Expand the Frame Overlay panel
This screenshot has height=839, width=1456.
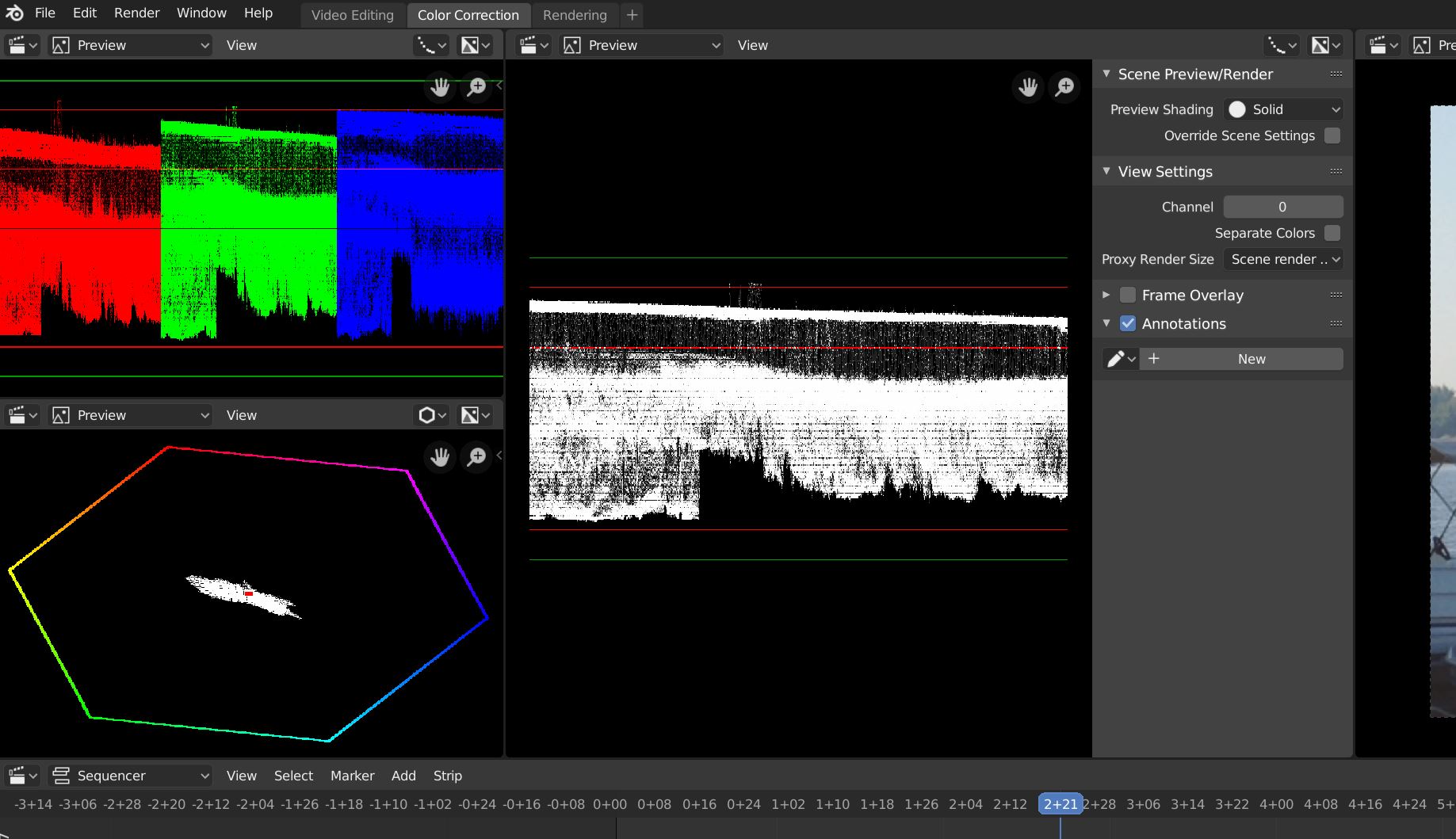click(x=1106, y=295)
